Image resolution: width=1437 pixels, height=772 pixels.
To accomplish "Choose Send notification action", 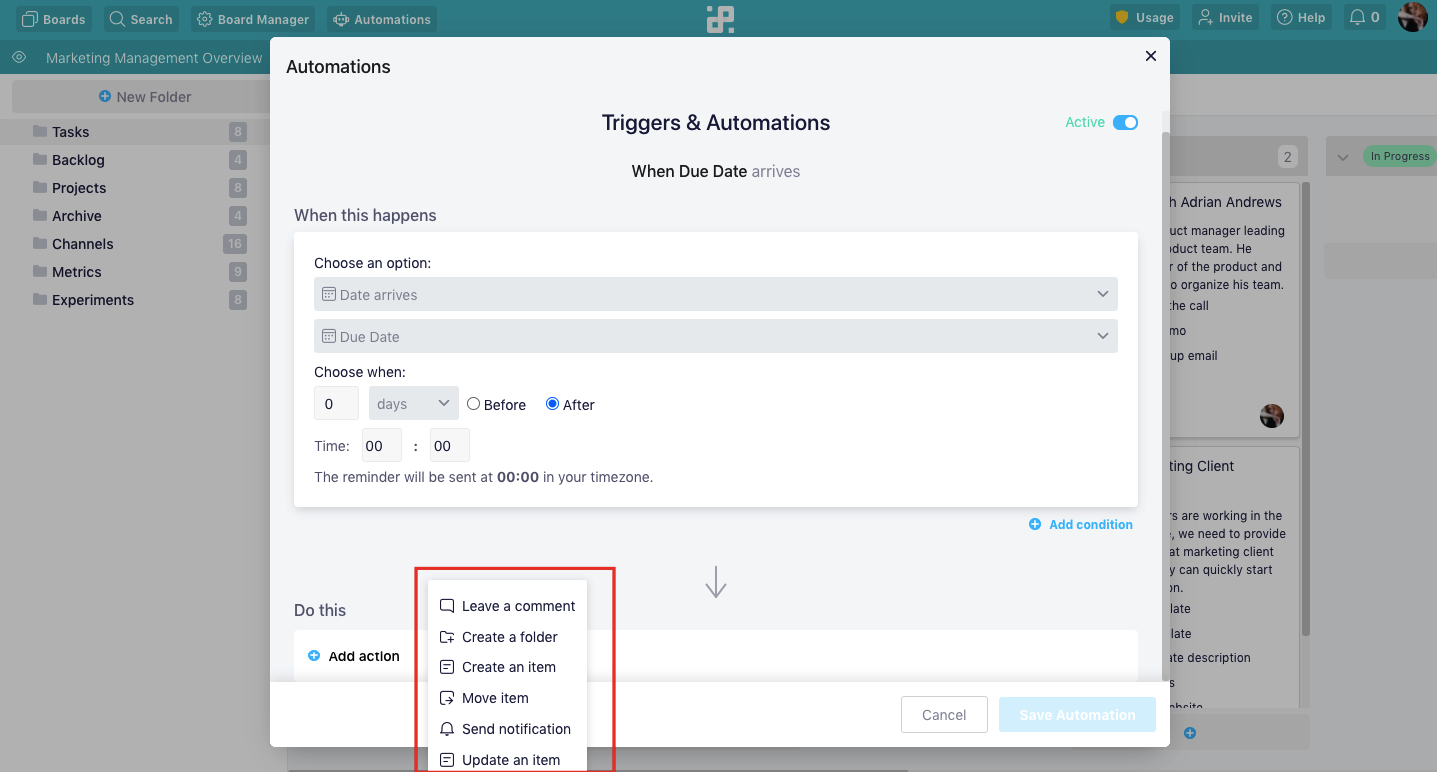I will click(507, 729).
